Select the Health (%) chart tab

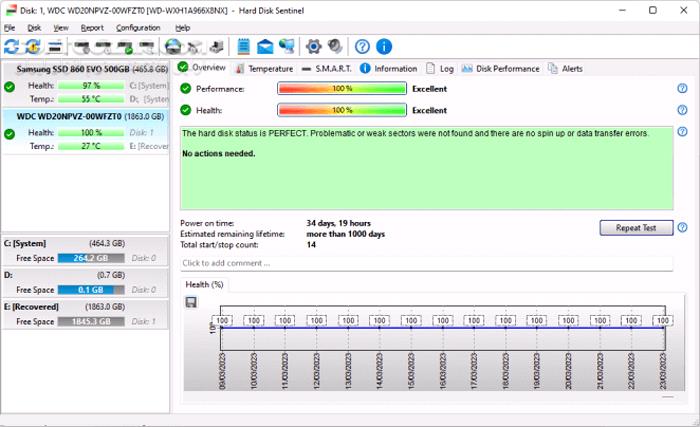pyautogui.click(x=204, y=285)
